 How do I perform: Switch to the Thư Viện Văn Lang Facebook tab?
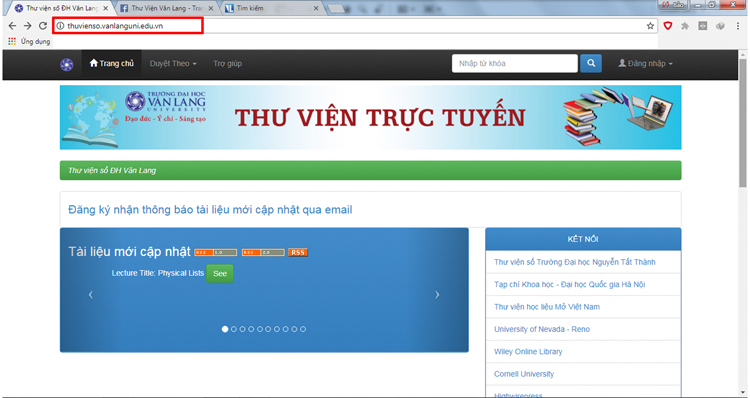166,8
